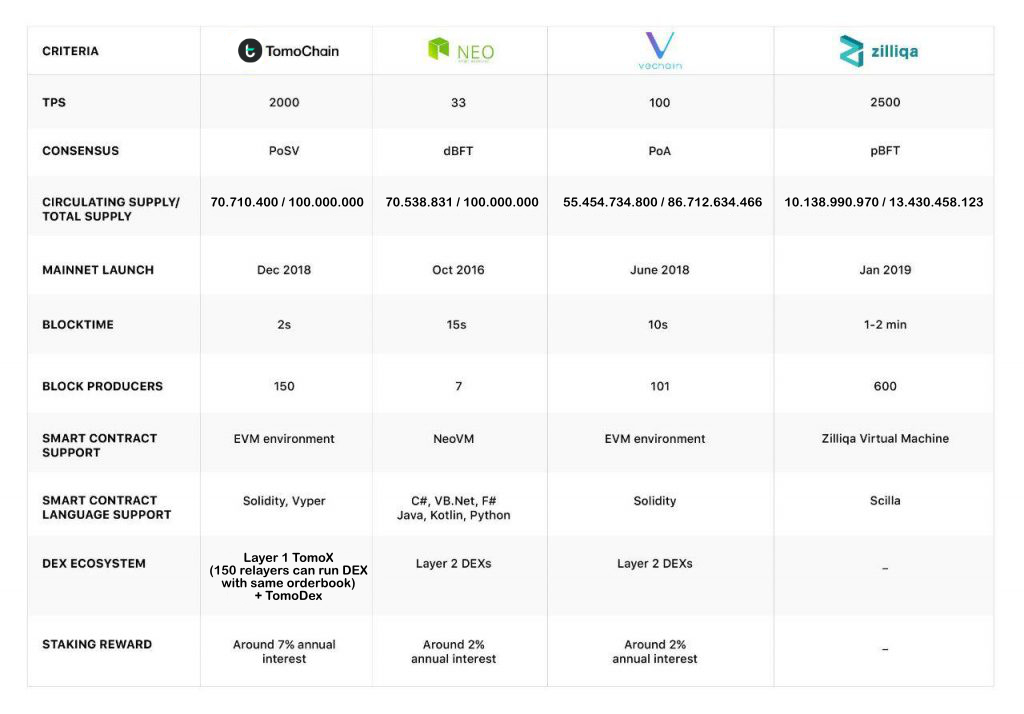Click Zilliqa Virtual Machine cell
Screen dimensions: 1024x714
(885, 438)
